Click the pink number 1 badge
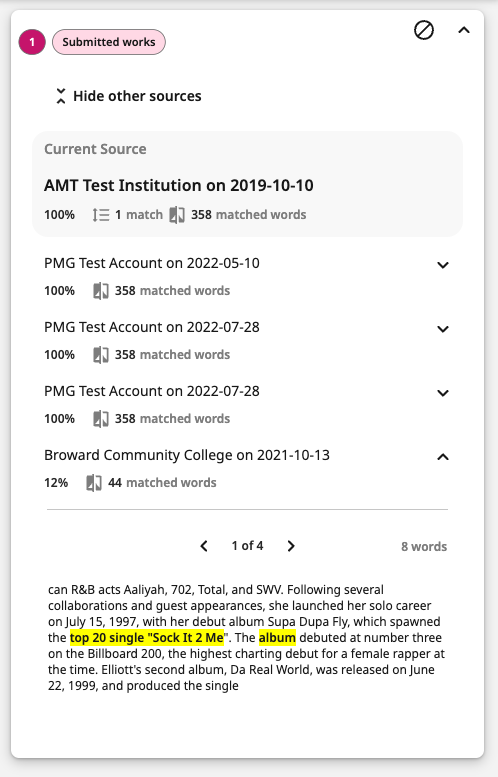 (32, 42)
